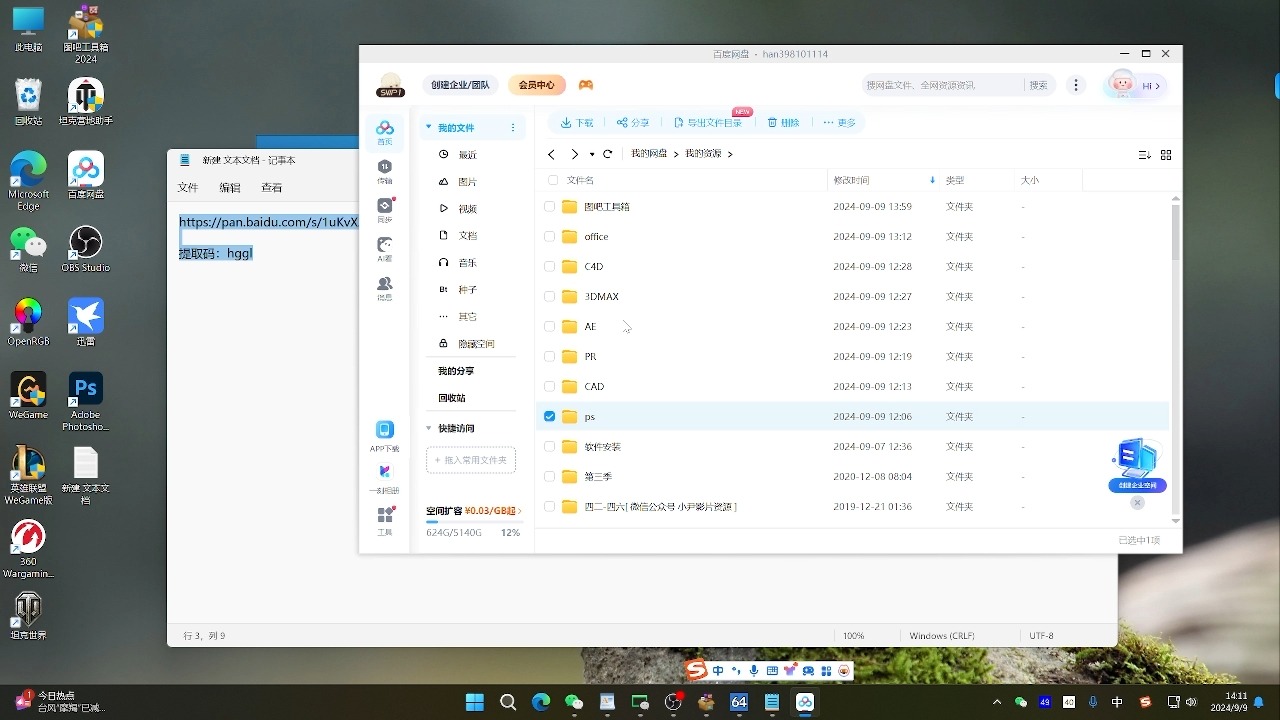The width and height of the screenshot is (1280, 720).
Task: Collapse the 快捷访问 section
Action: [x=429, y=428]
